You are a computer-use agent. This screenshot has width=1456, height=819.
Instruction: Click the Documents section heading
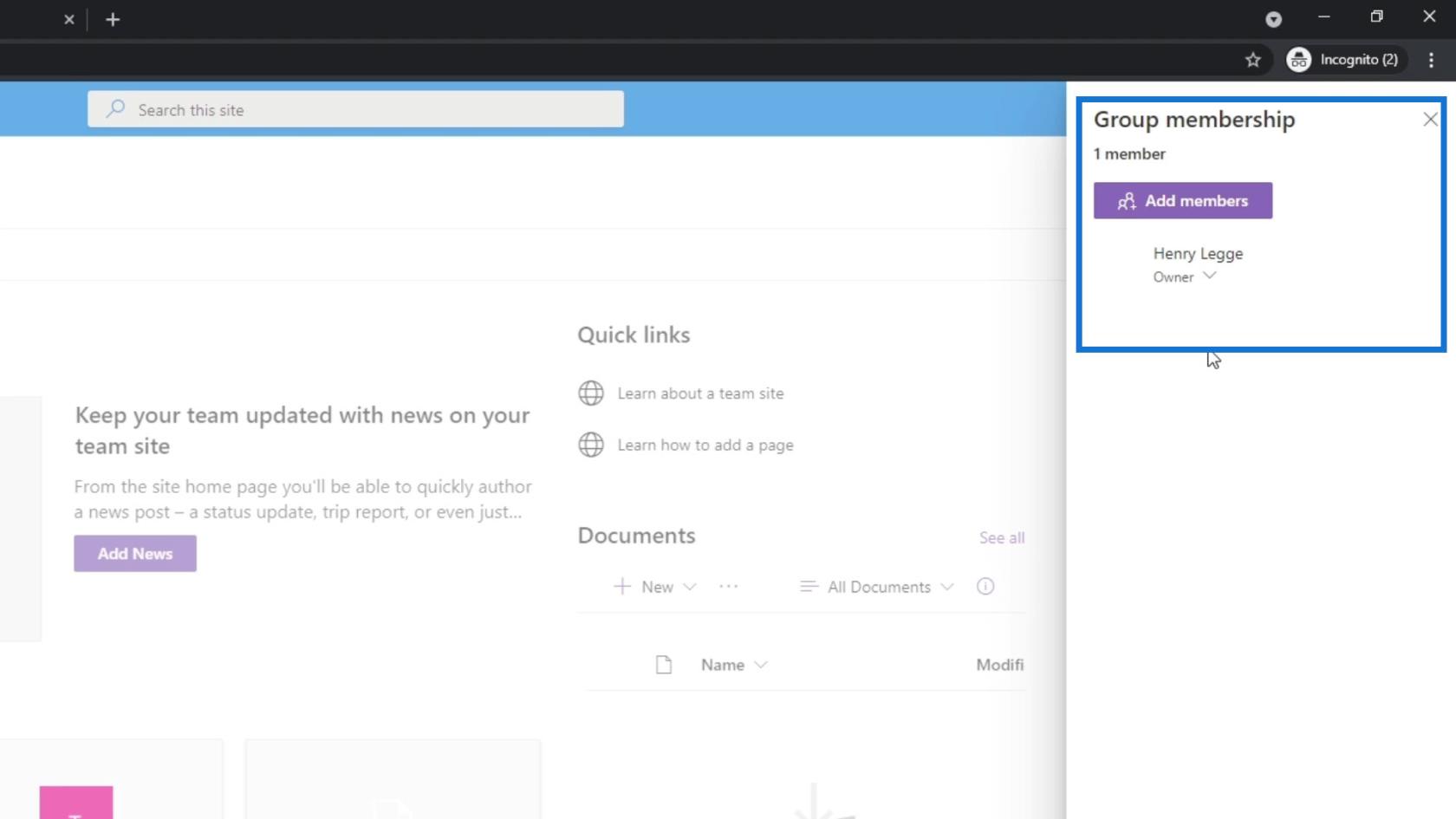pos(636,536)
